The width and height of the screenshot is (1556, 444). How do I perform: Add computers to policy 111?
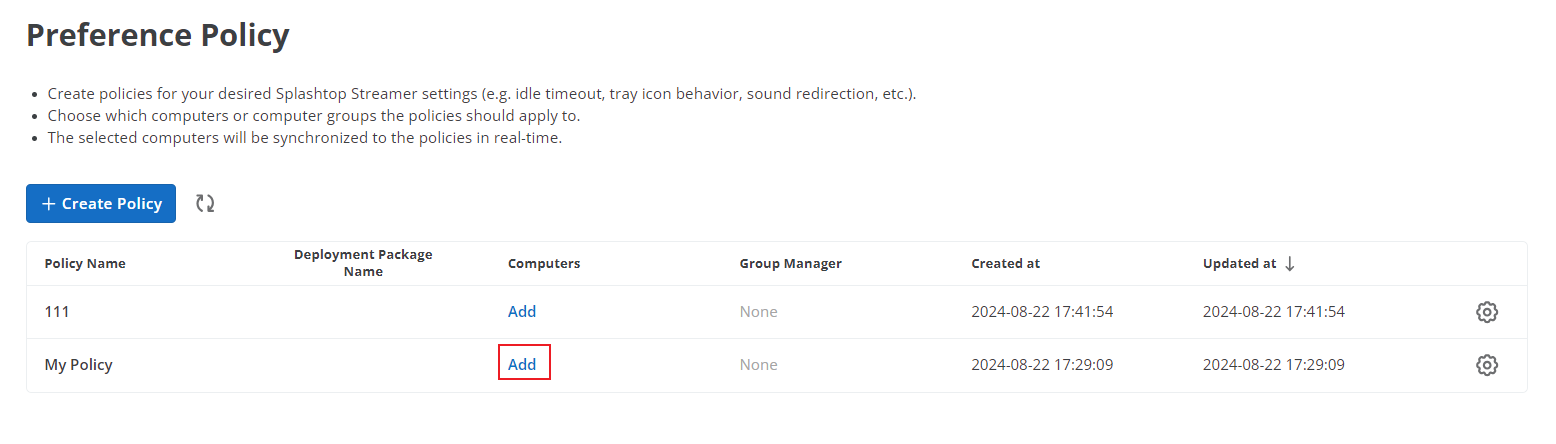pyautogui.click(x=522, y=312)
